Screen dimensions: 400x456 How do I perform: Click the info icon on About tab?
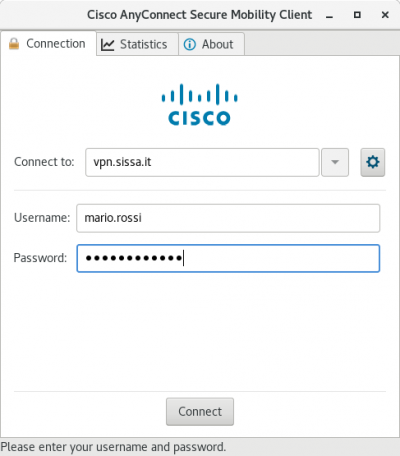click(x=190, y=44)
